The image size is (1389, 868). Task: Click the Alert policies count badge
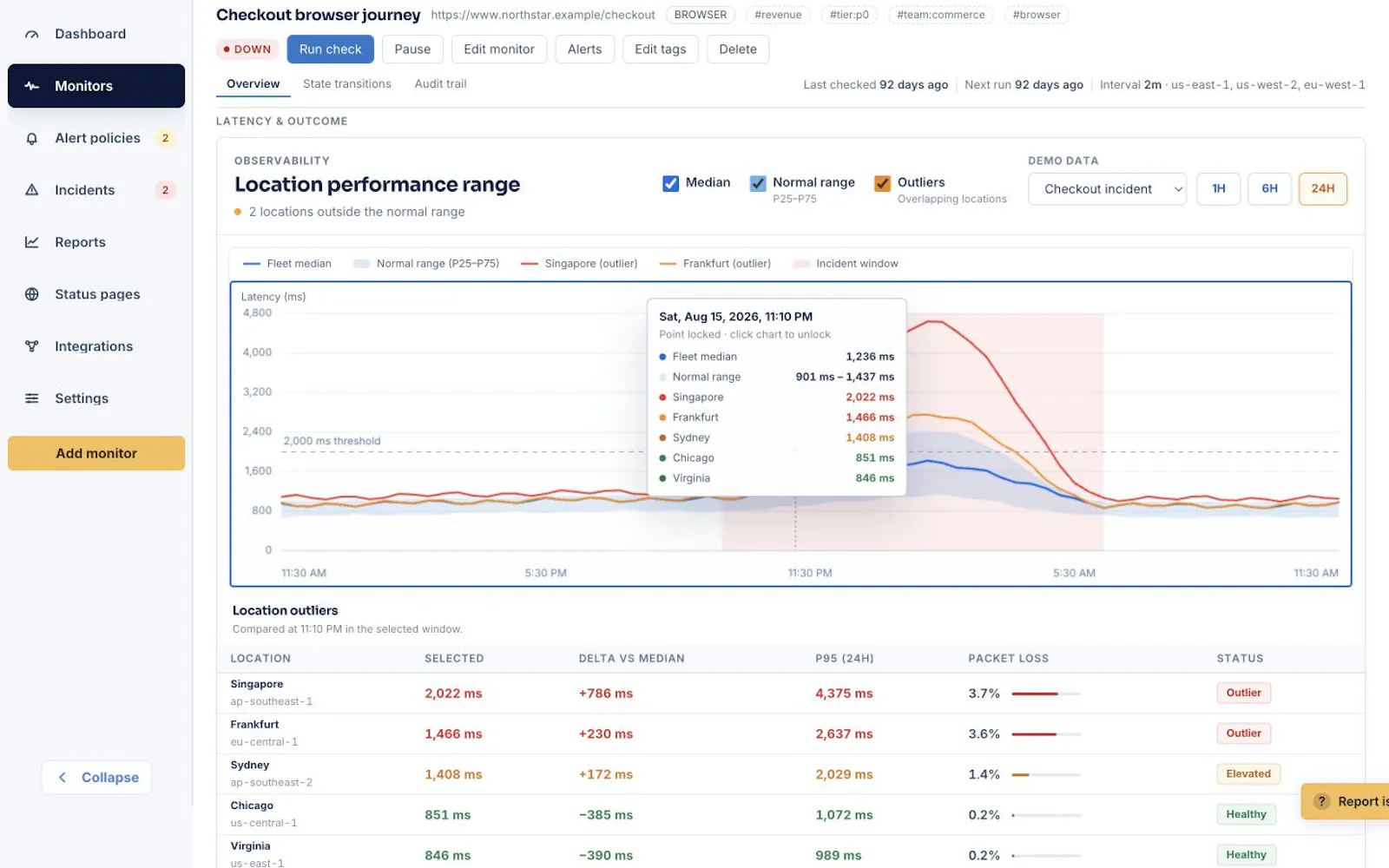tap(165, 138)
